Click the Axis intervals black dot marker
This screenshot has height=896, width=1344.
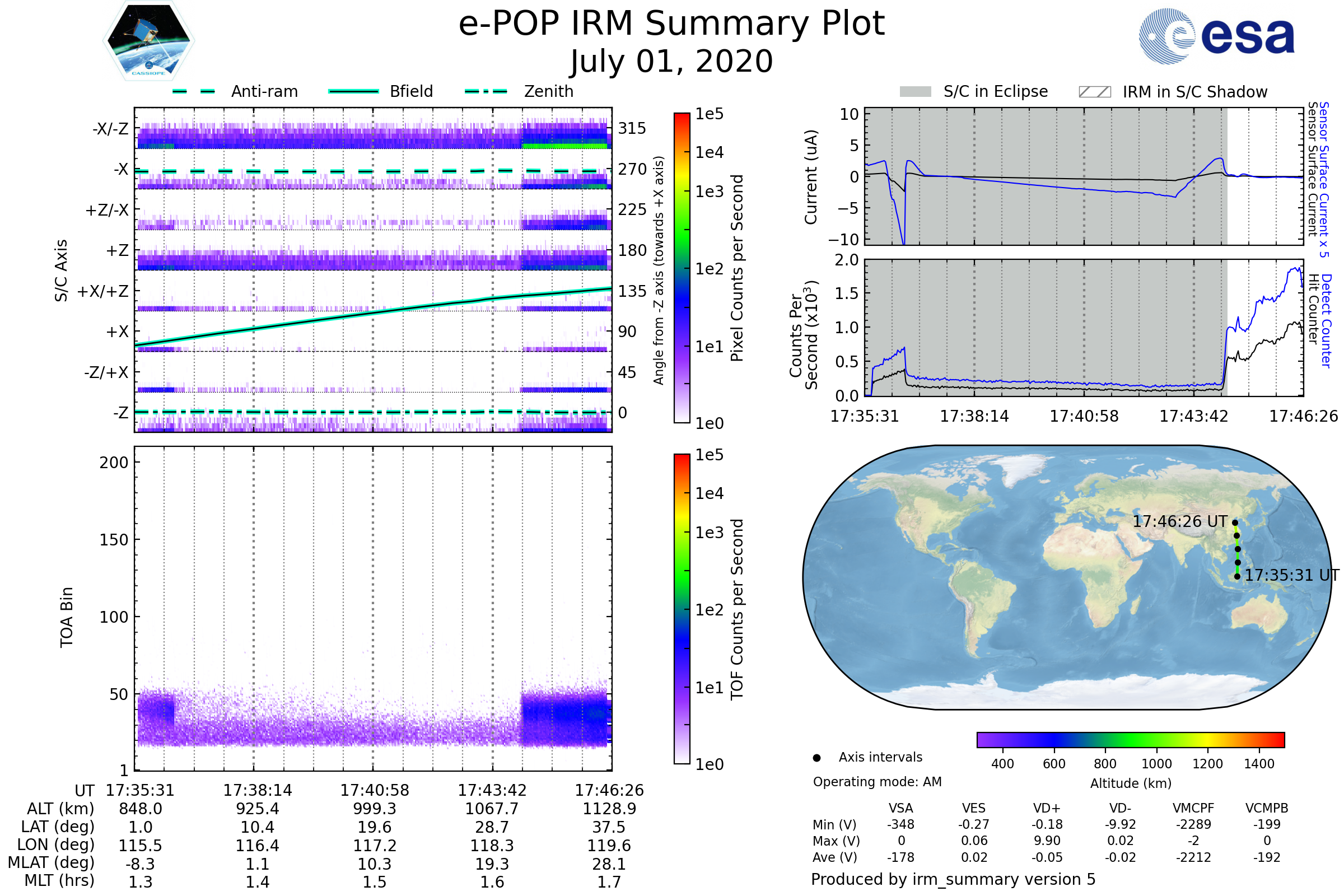(816, 758)
